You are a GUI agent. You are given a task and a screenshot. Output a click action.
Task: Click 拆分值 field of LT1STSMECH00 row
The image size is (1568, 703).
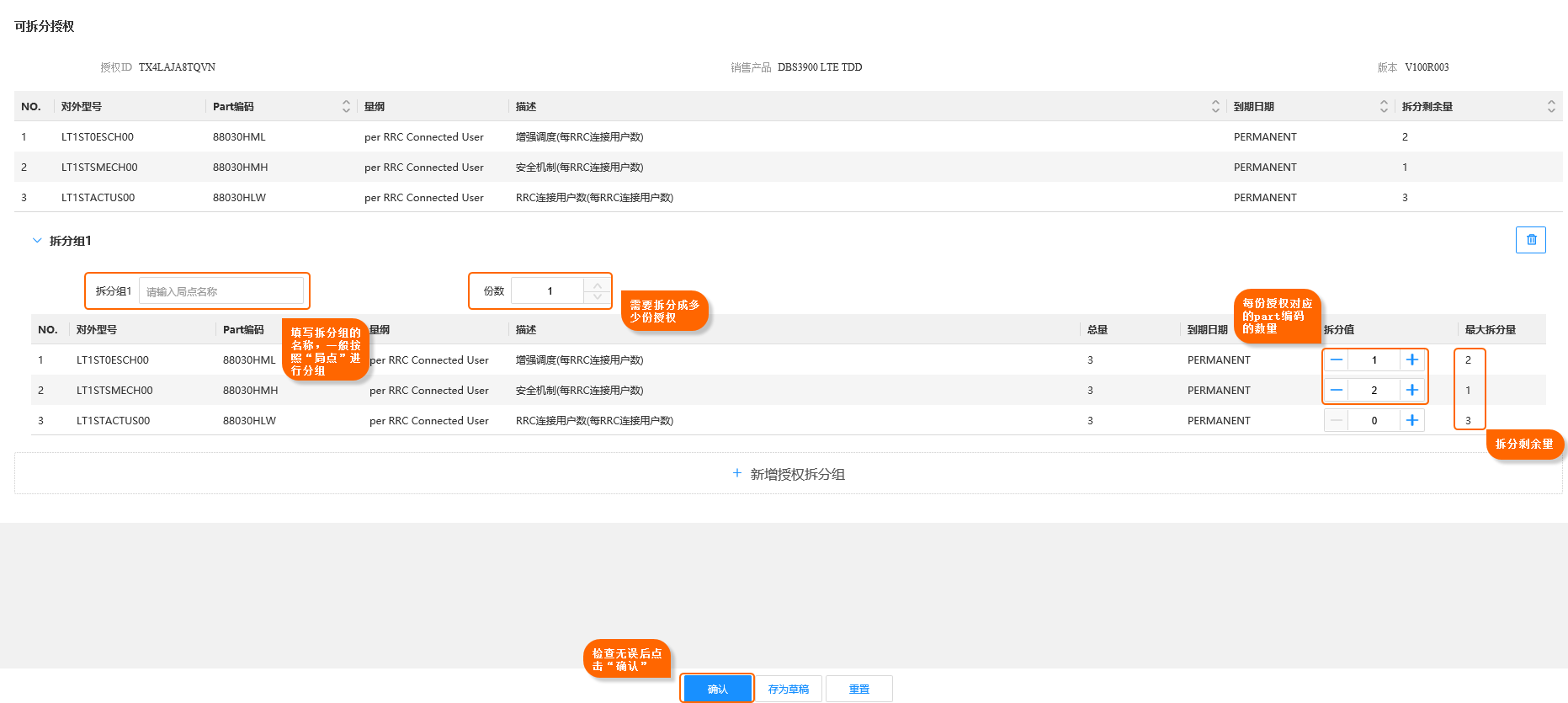click(1374, 391)
